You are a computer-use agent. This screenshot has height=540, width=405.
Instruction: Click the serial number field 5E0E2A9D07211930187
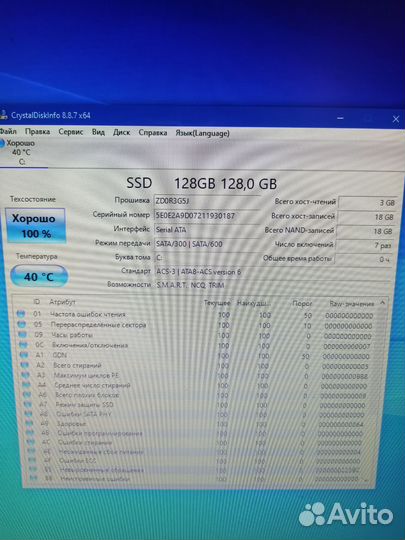point(207,216)
